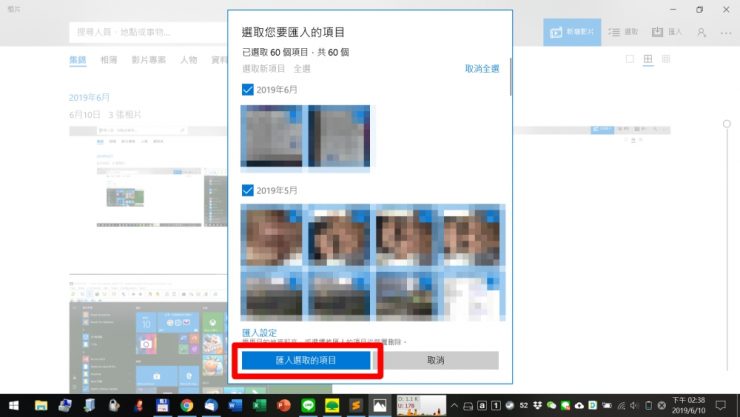Click the 匯入選取的項目 button
Viewport: 740px width, 417px height.
(x=306, y=360)
